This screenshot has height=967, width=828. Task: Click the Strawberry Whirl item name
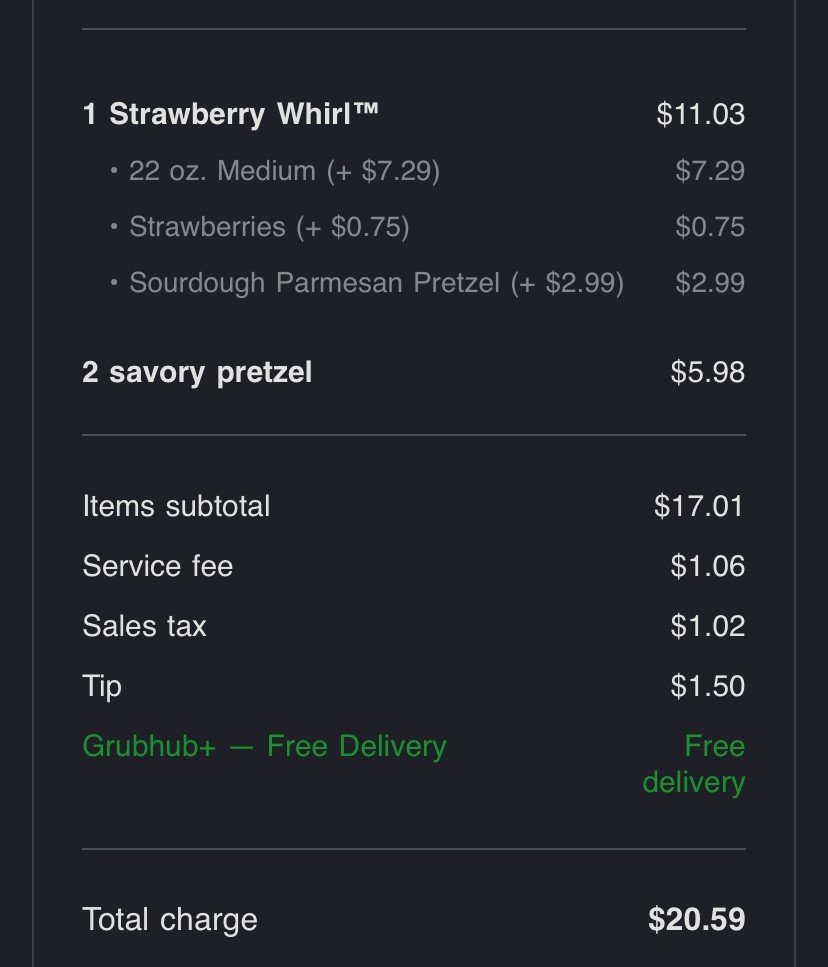pos(231,114)
